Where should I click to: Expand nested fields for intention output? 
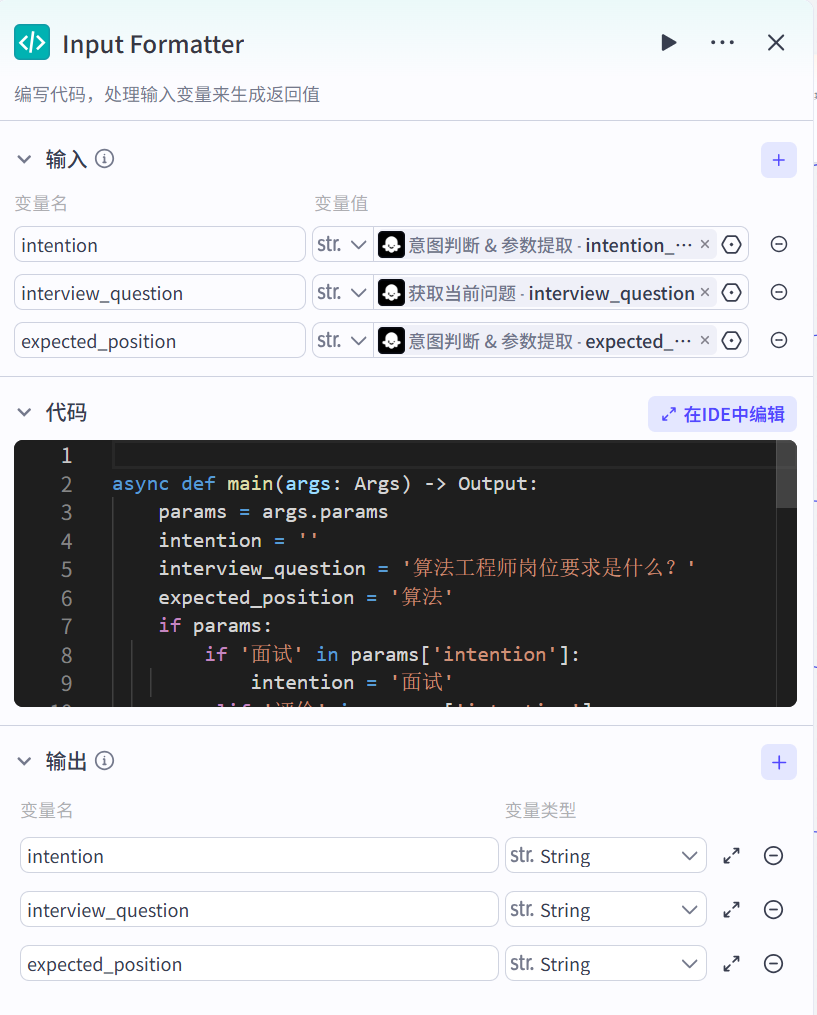731,856
